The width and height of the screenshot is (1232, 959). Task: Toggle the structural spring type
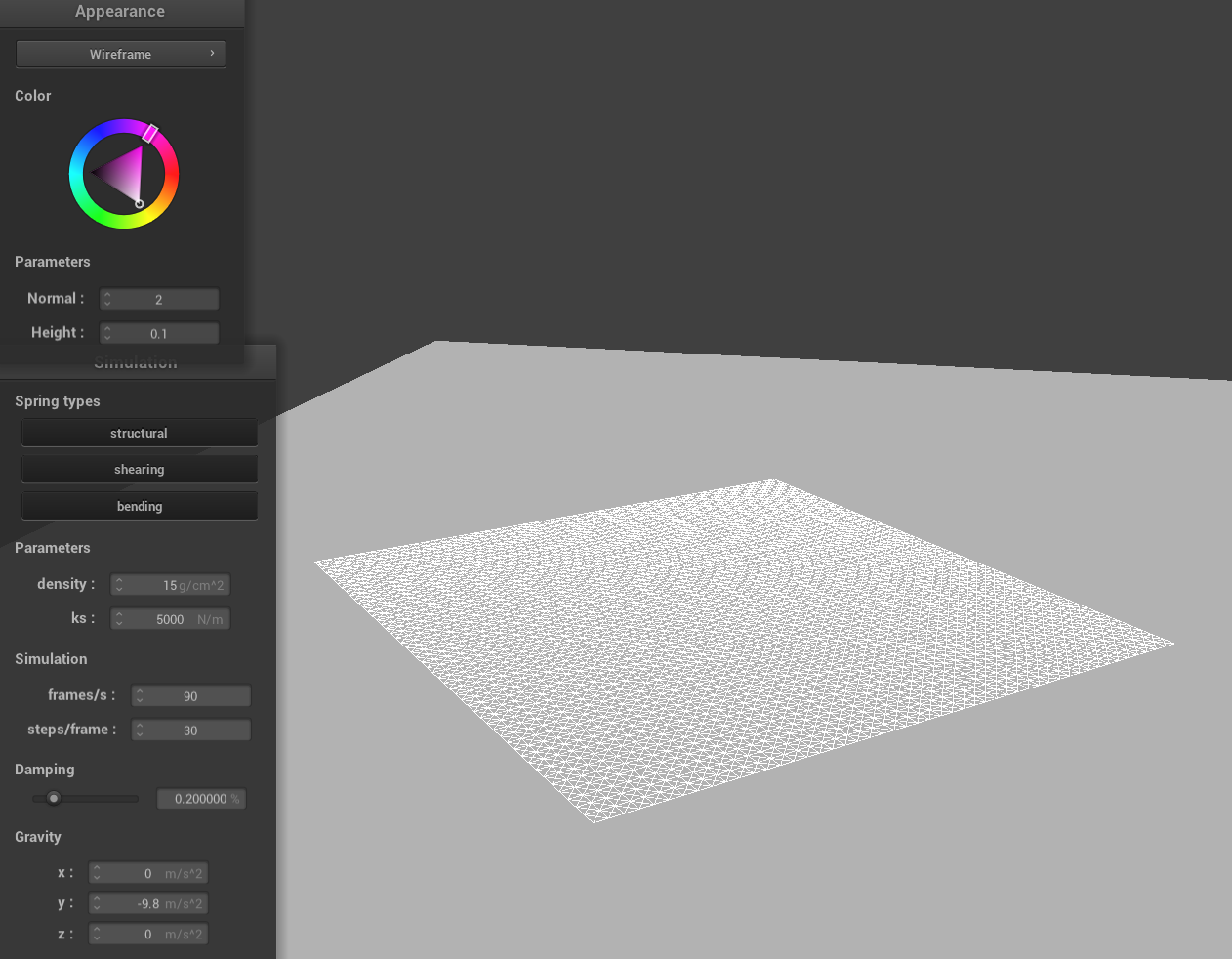coord(139,433)
